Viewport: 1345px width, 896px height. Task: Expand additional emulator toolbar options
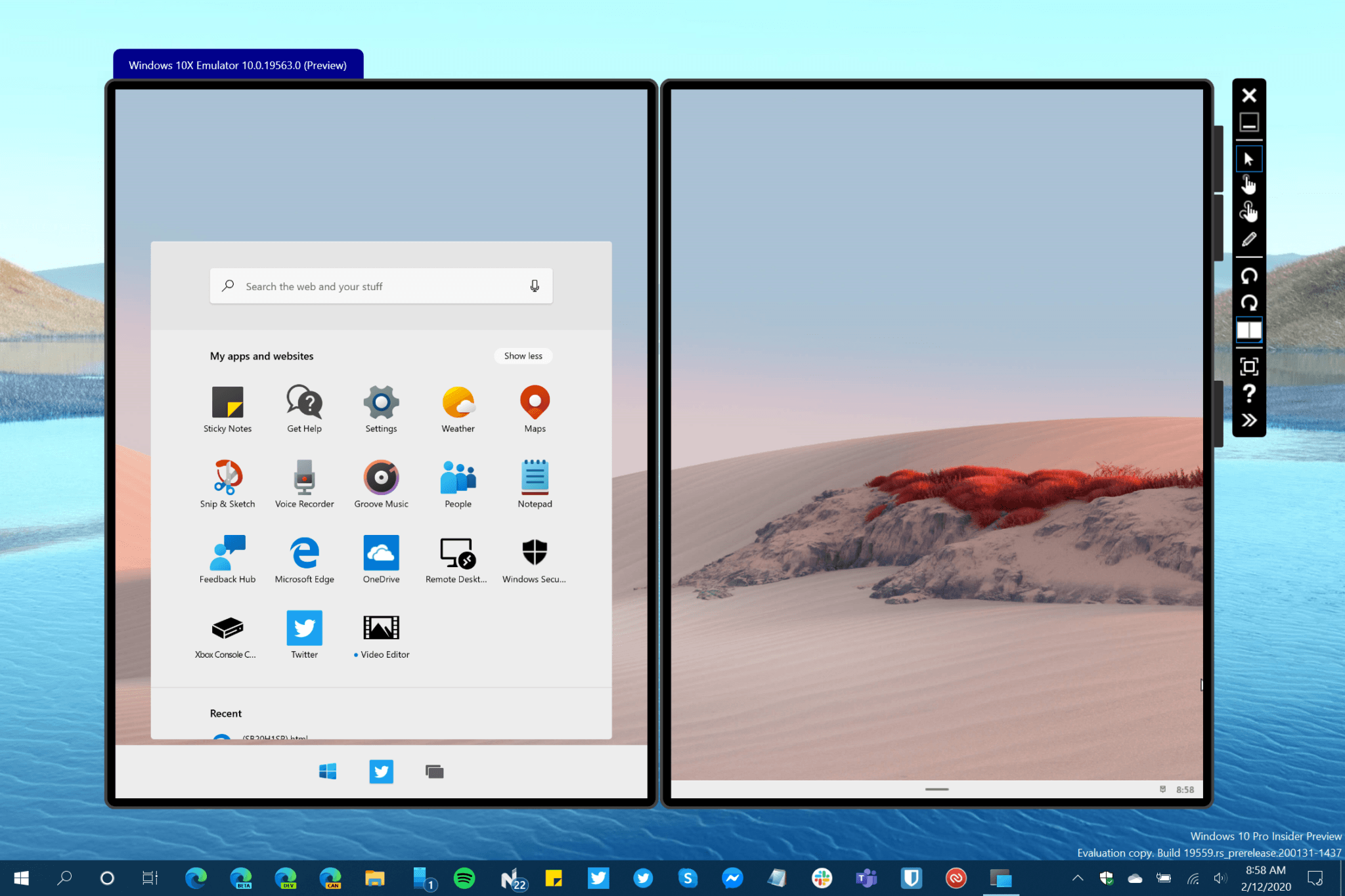(1248, 419)
